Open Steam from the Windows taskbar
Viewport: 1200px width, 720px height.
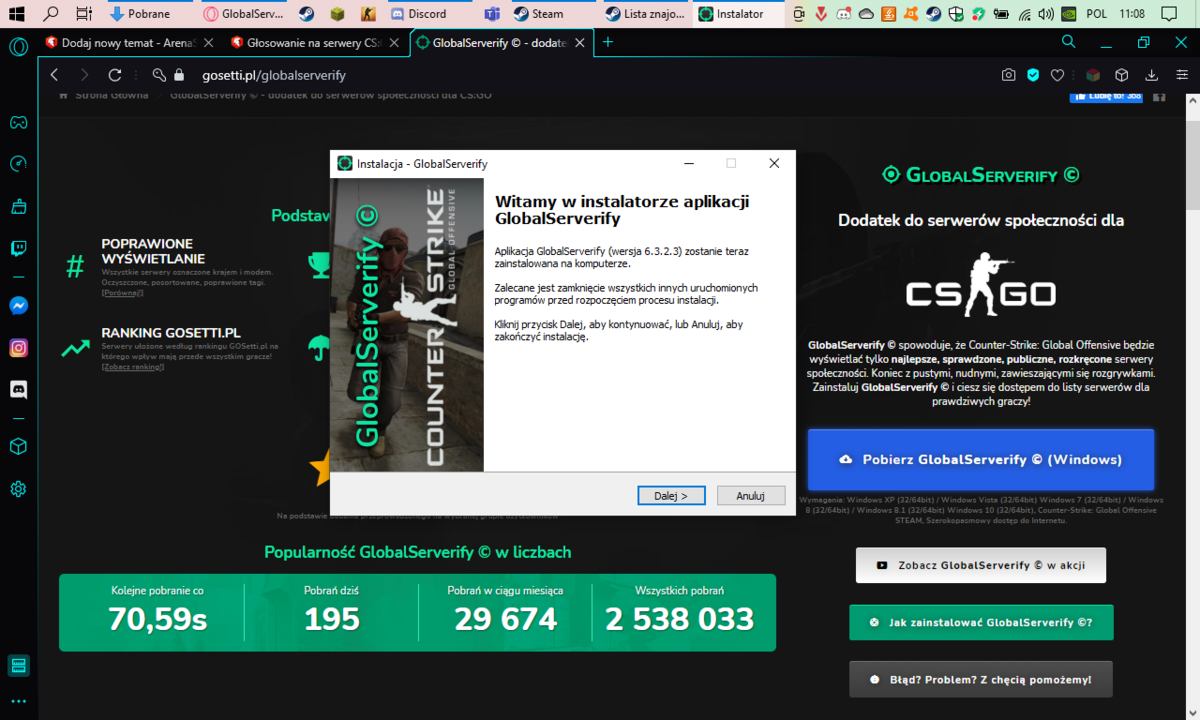pos(540,14)
